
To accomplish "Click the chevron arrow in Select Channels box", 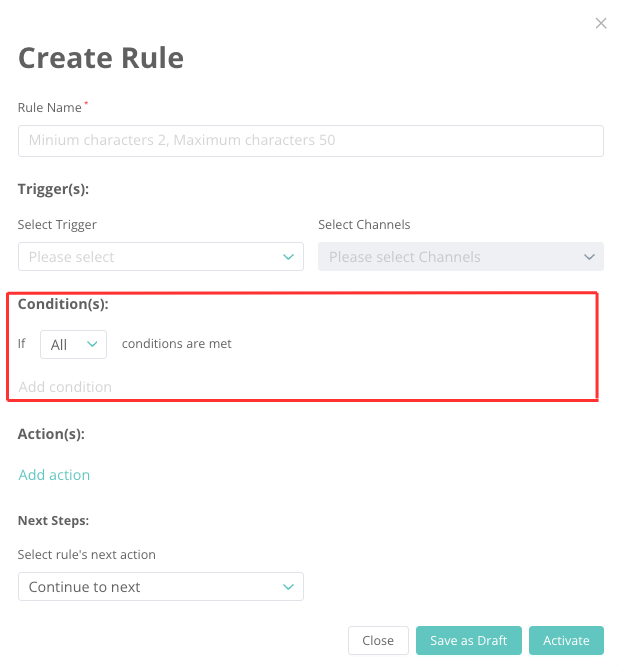I will [x=589, y=257].
